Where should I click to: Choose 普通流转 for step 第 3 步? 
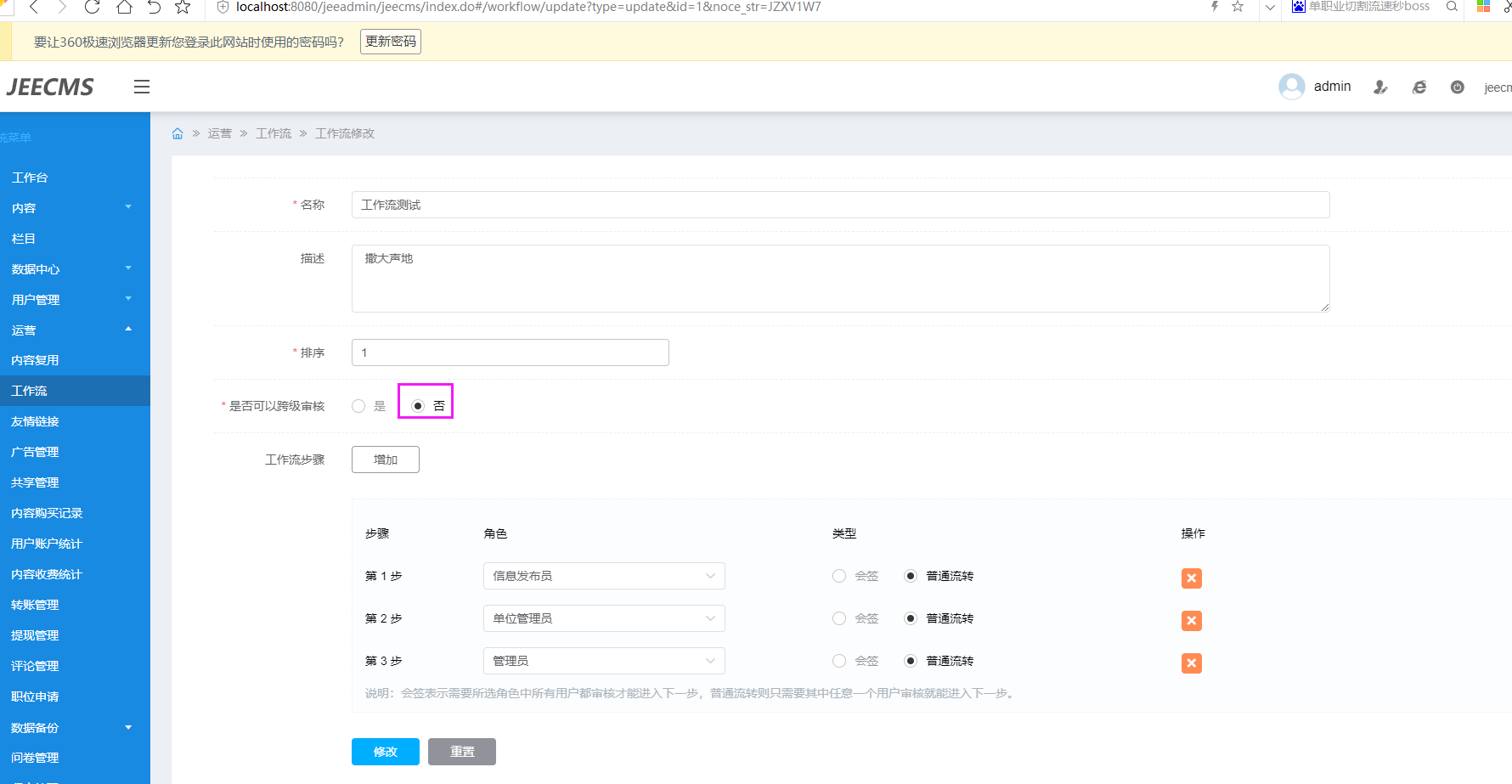[911, 661]
